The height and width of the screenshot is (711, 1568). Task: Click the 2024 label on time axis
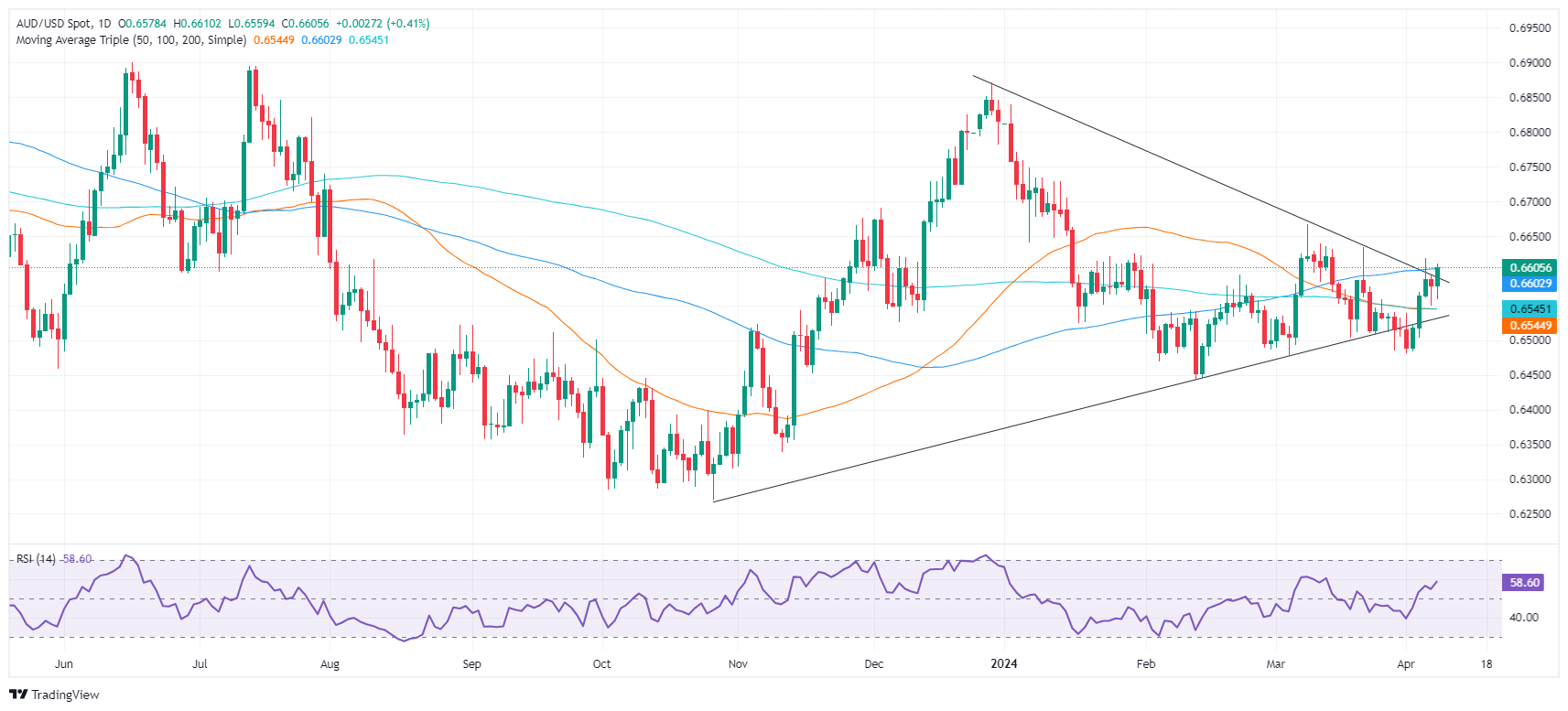tap(1004, 663)
